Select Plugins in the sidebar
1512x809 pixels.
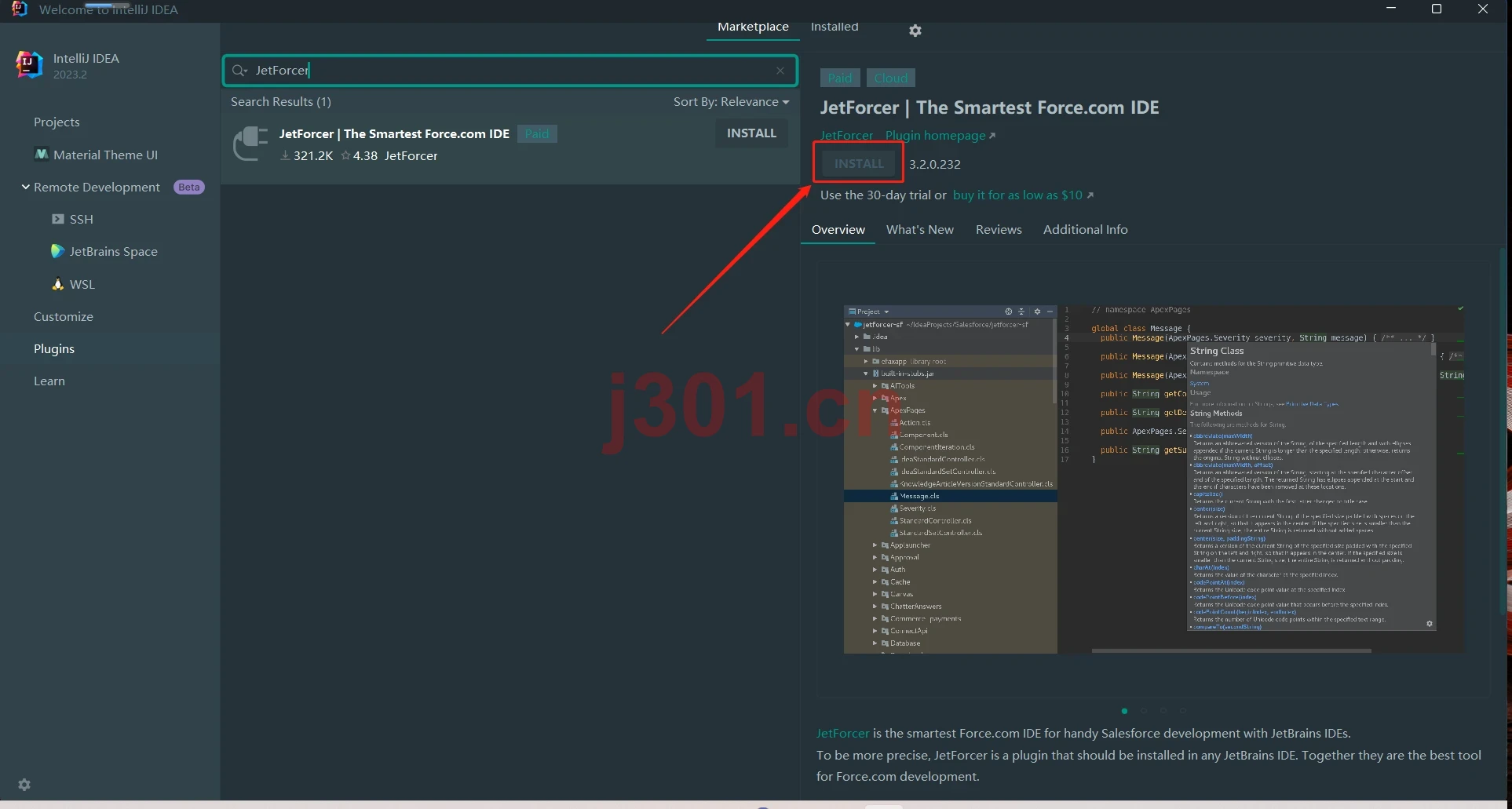click(x=54, y=349)
